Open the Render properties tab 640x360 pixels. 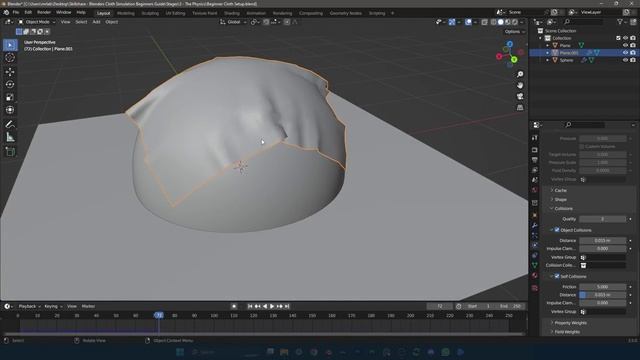535,150
